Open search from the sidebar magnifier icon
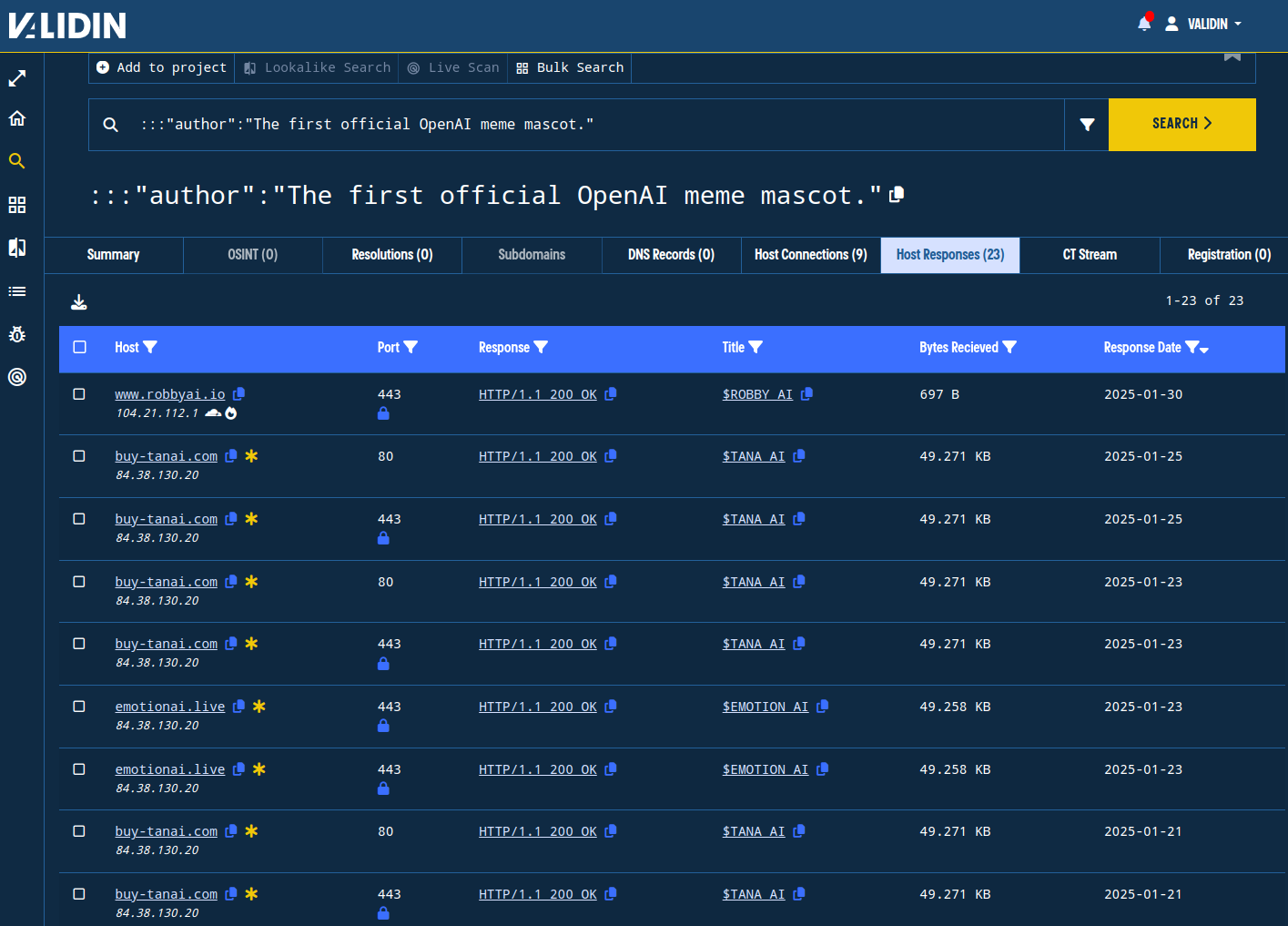The width and height of the screenshot is (1288, 926). pos(17,161)
